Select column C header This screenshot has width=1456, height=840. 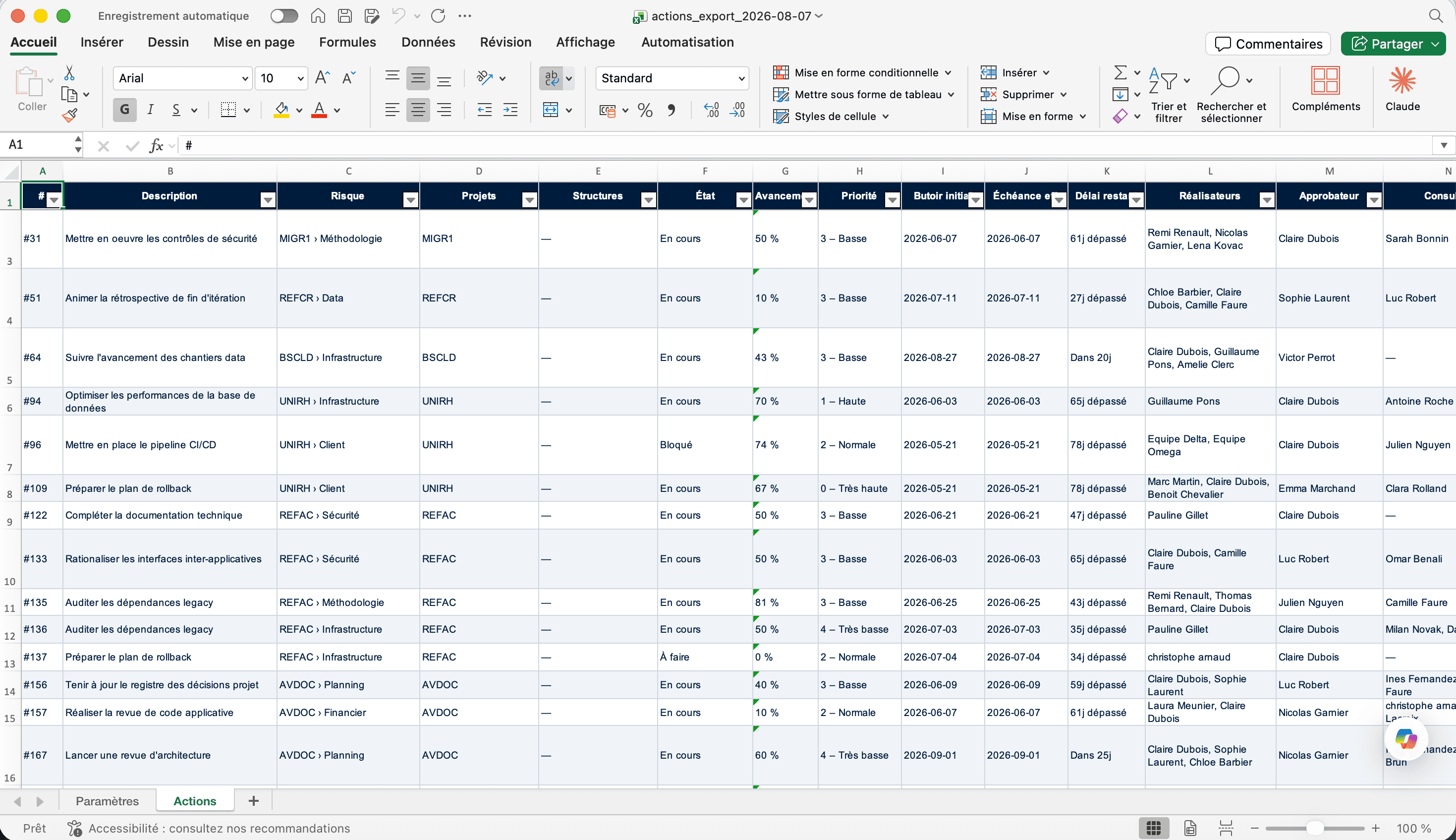click(x=348, y=171)
